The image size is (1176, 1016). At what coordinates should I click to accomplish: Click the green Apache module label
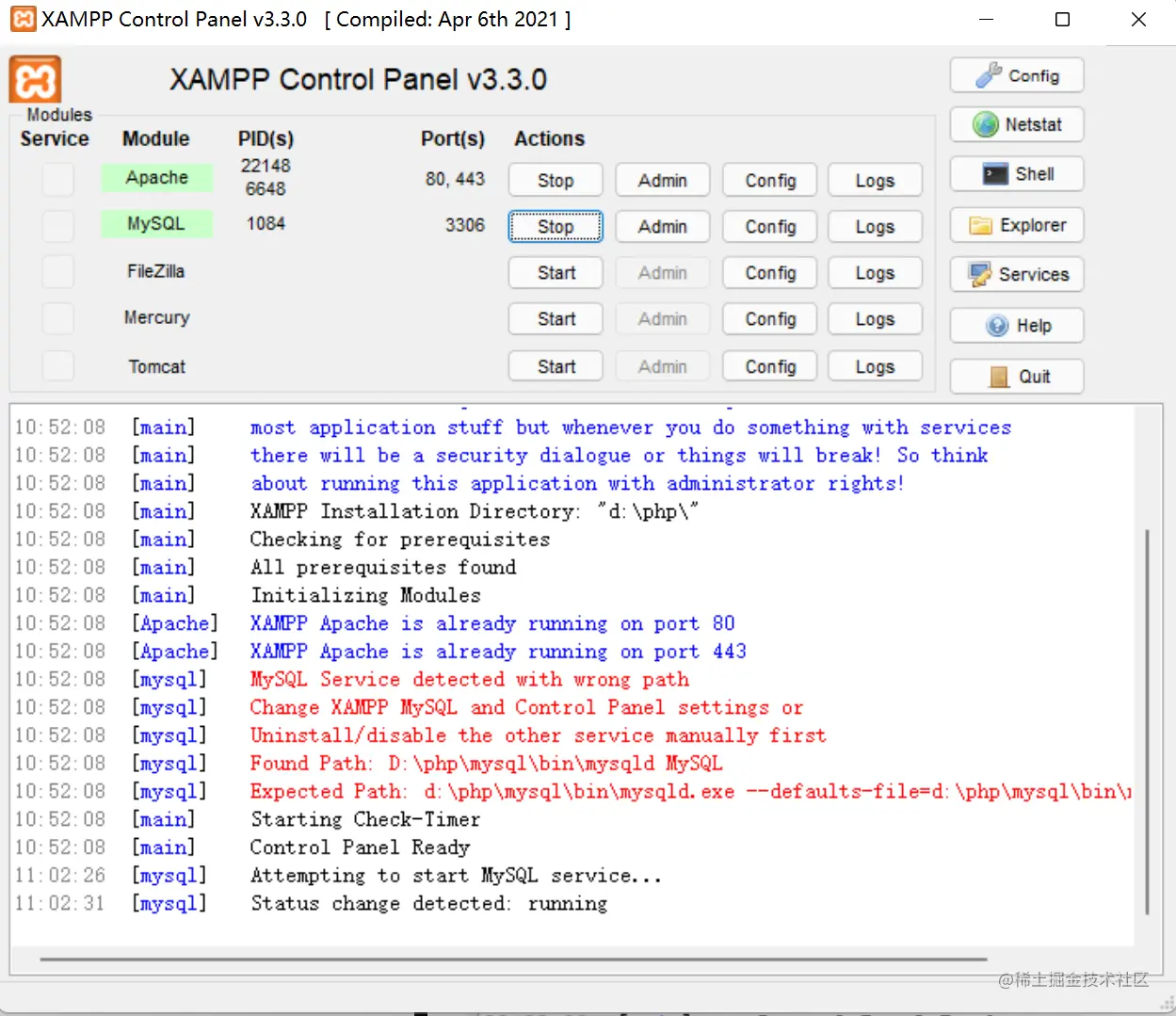click(x=157, y=178)
